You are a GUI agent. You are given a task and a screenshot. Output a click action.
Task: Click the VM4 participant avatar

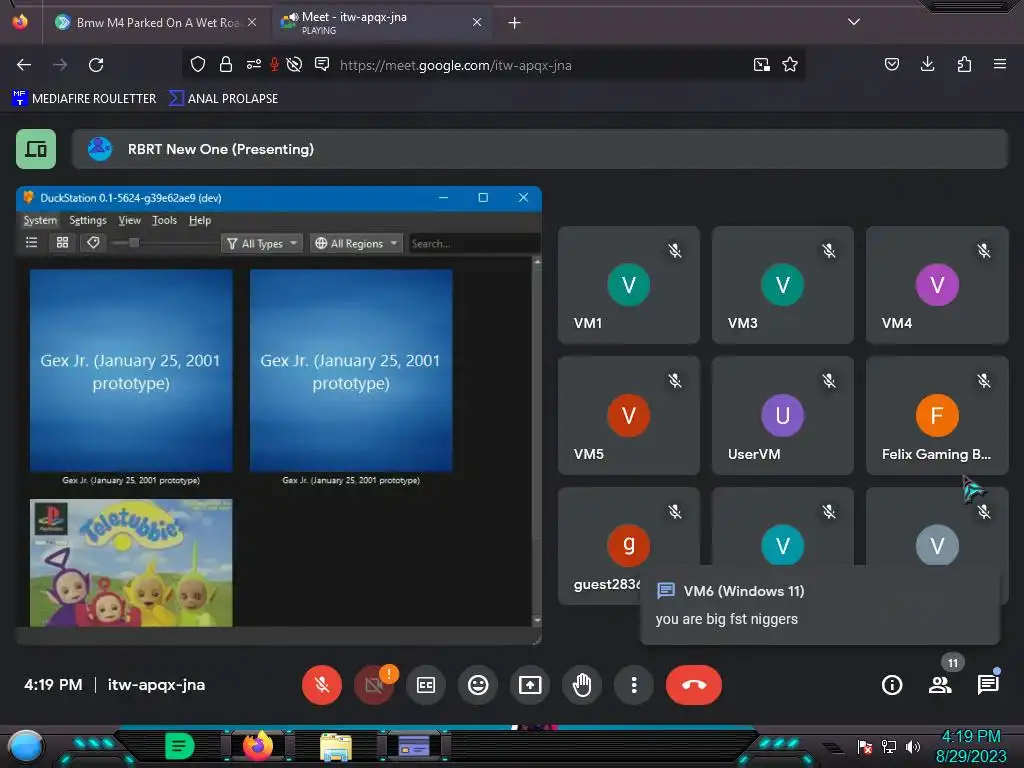point(937,285)
